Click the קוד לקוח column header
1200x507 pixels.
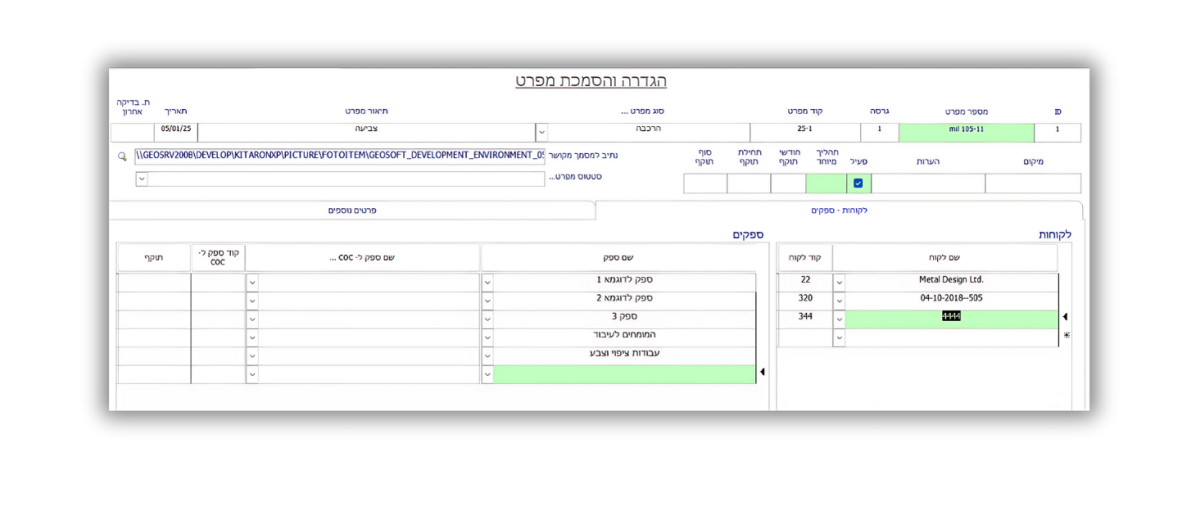click(805, 258)
